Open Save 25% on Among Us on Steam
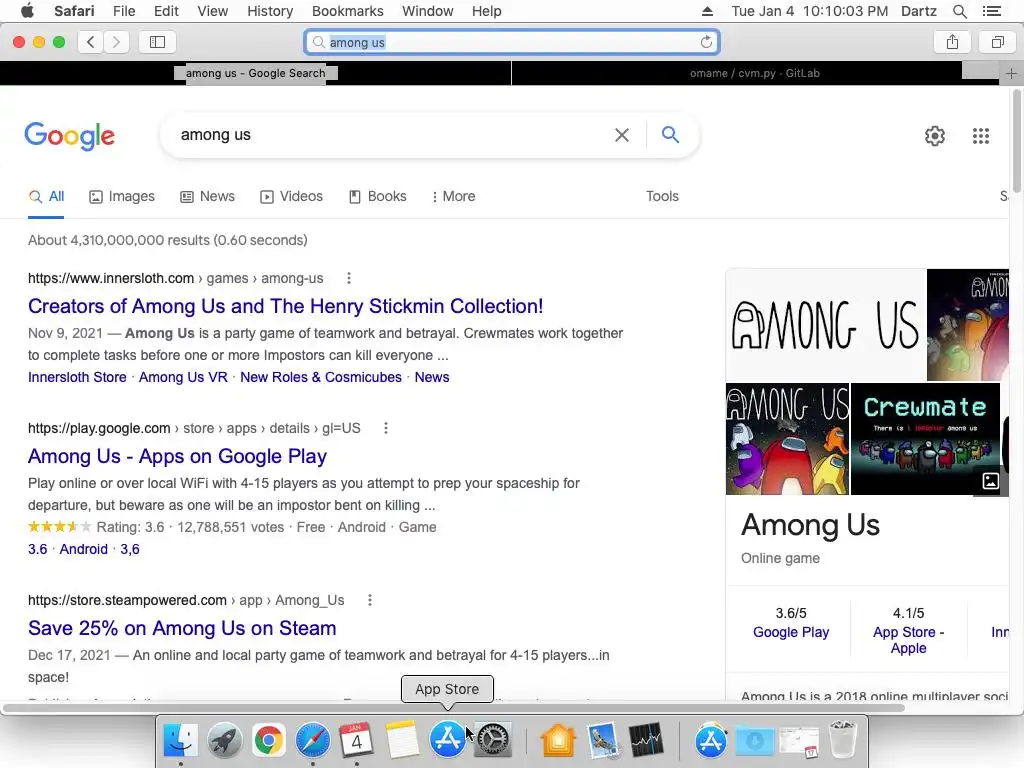This screenshot has height=768, width=1024. click(x=182, y=628)
